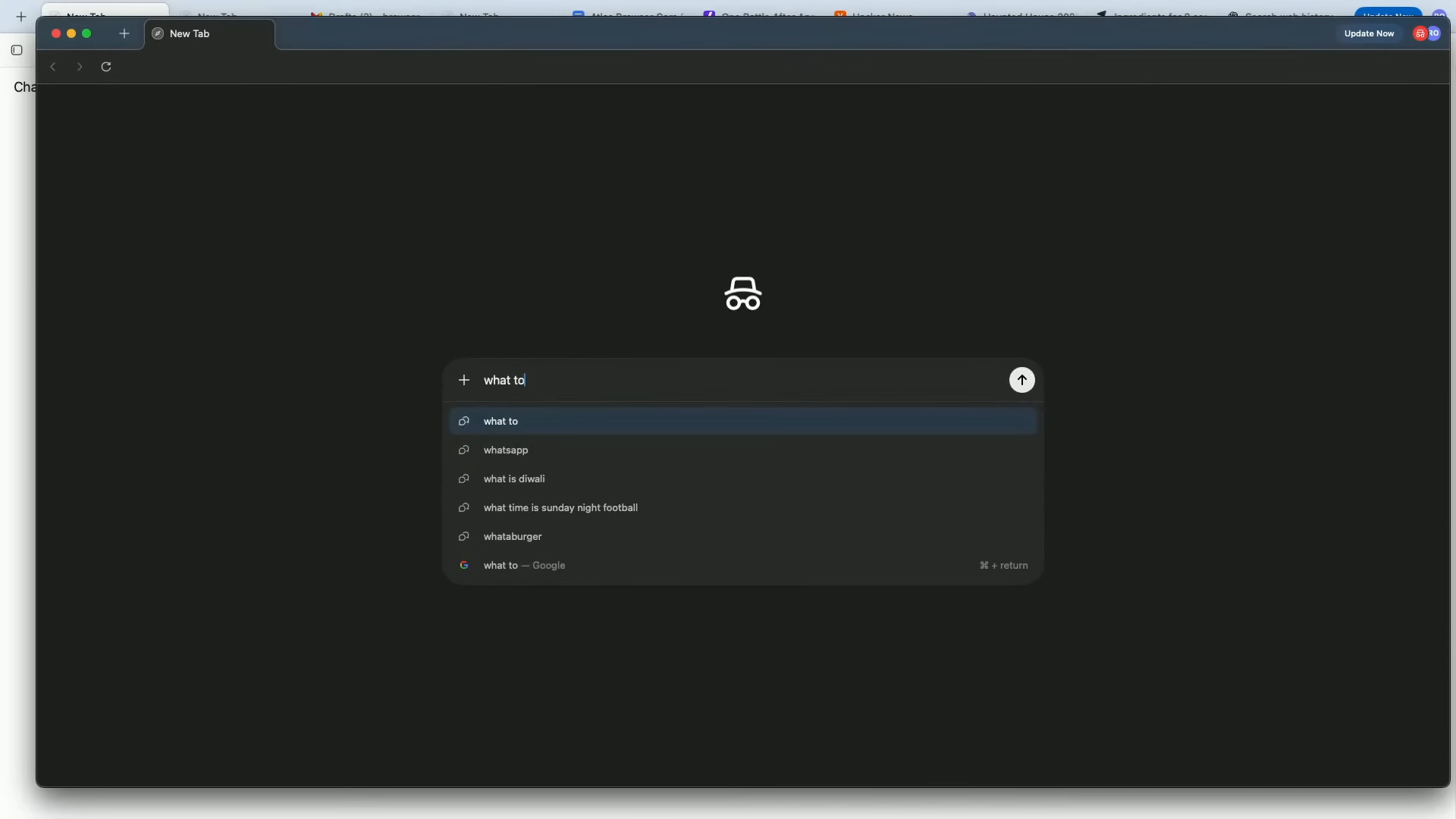
Task: Go back using the back arrow
Action: click(53, 67)
